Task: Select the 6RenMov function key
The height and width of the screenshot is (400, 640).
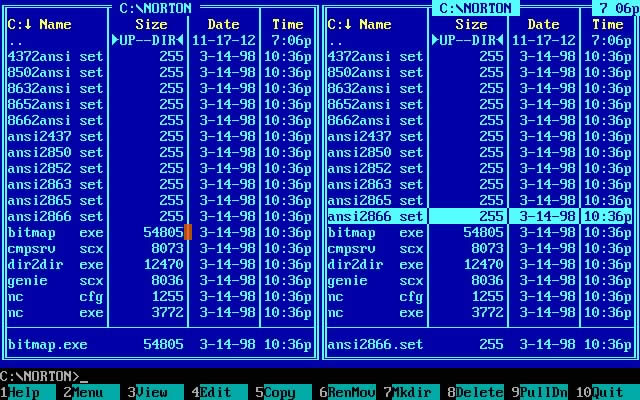Action: point(348,392)
